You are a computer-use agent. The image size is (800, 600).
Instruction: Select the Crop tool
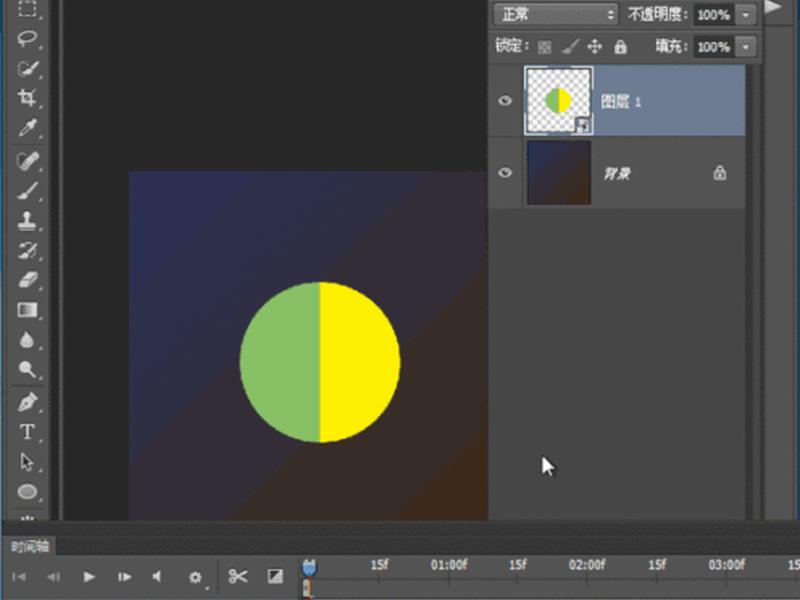[x=27, y=97]
